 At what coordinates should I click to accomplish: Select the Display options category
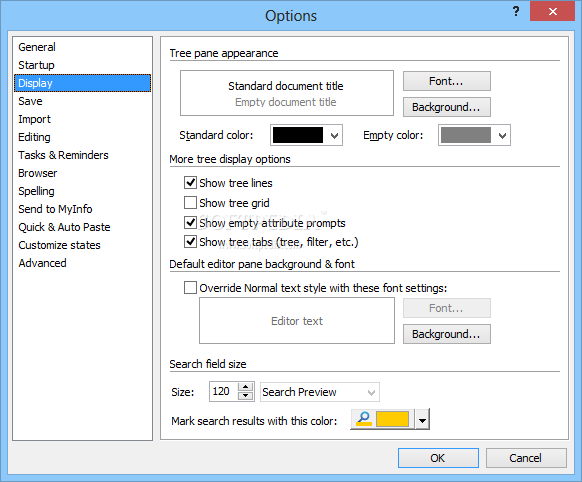point(82,83)
